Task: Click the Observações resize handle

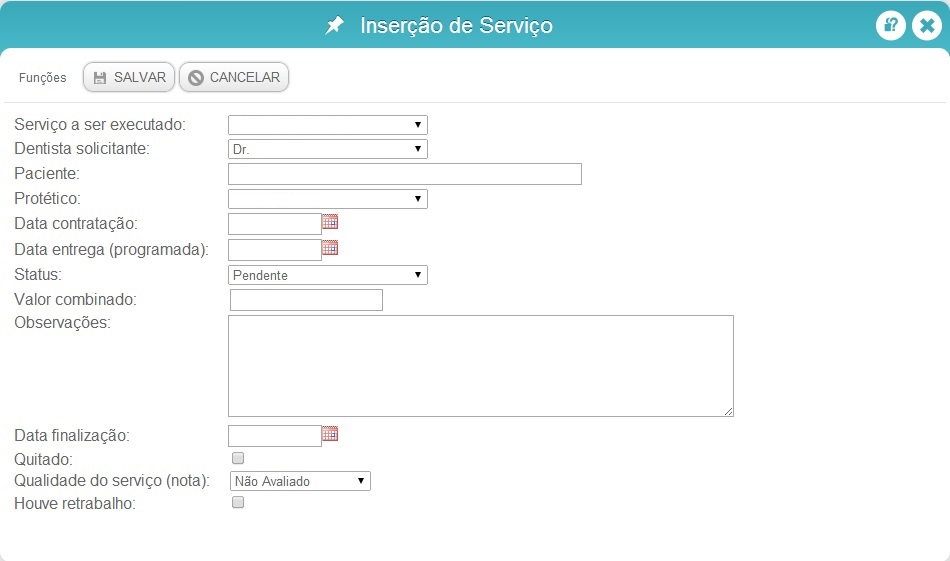Action: 728,411
